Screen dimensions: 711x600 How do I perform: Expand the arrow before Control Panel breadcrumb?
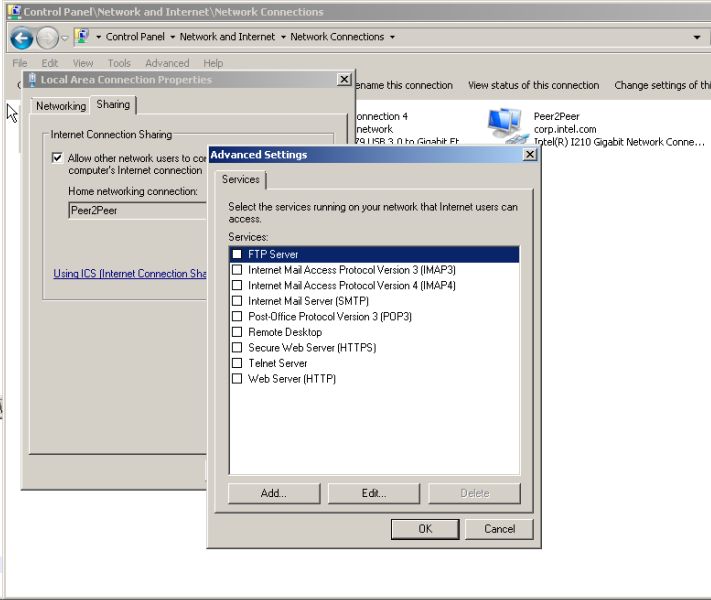tap(98, 37)
